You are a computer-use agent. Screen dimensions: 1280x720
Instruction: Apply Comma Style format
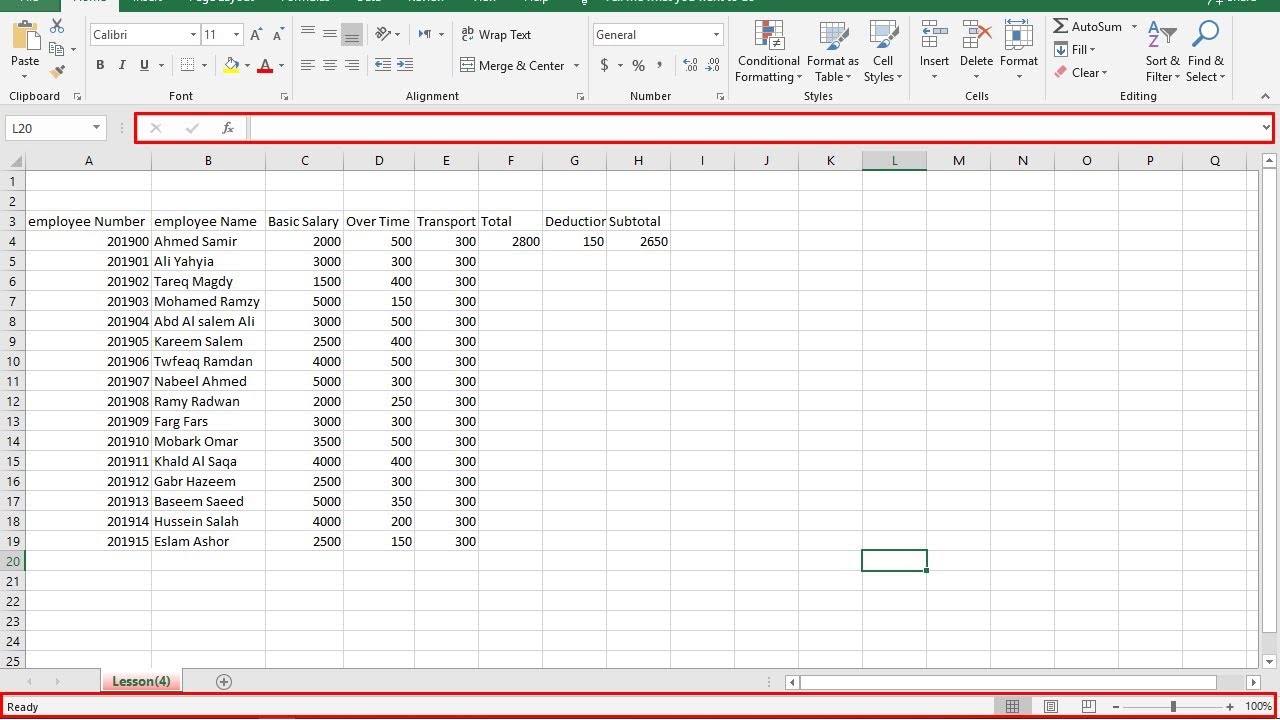pyautogui.click(x=662, y=65)
